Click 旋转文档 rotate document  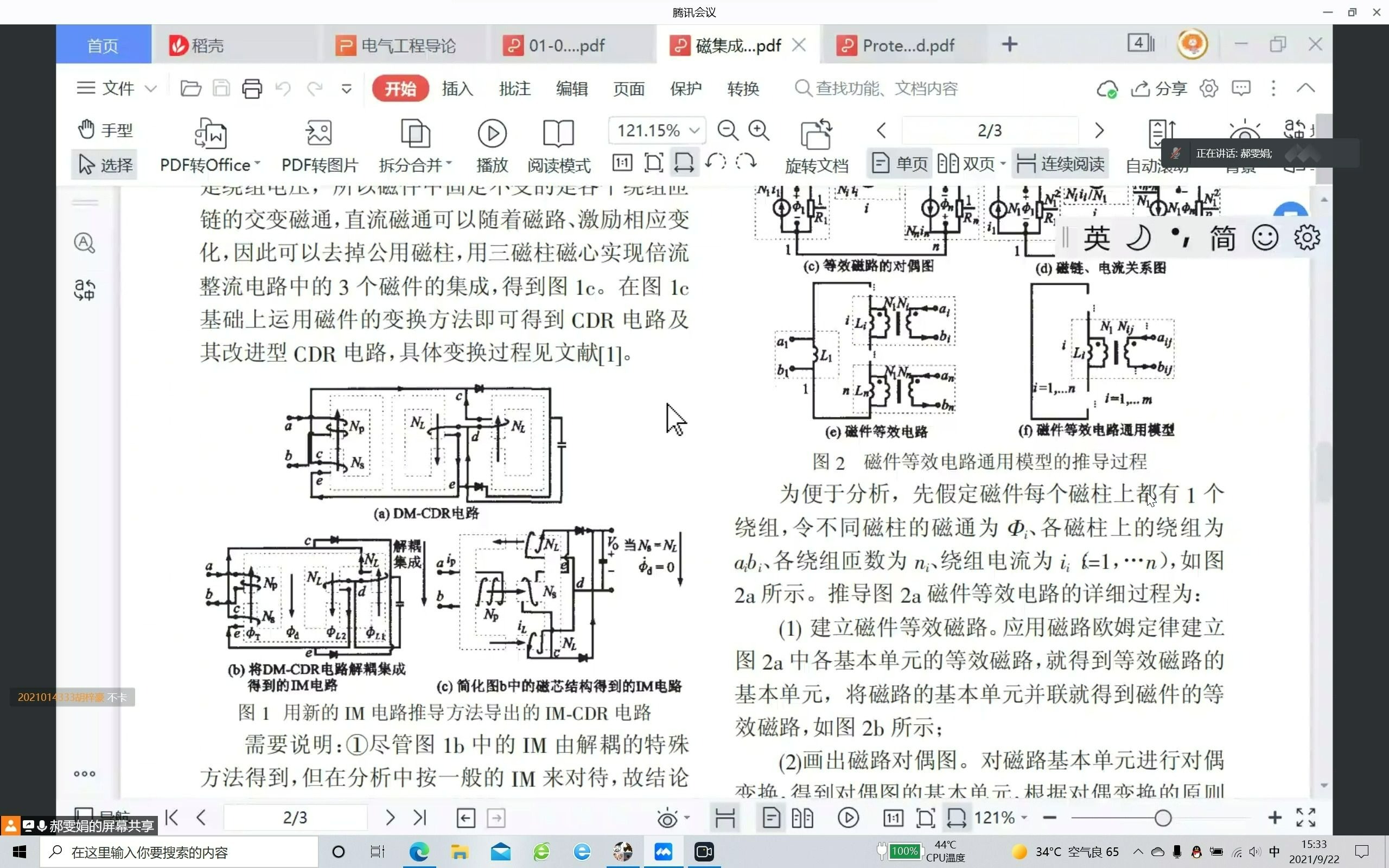click(x=816, y=146)
